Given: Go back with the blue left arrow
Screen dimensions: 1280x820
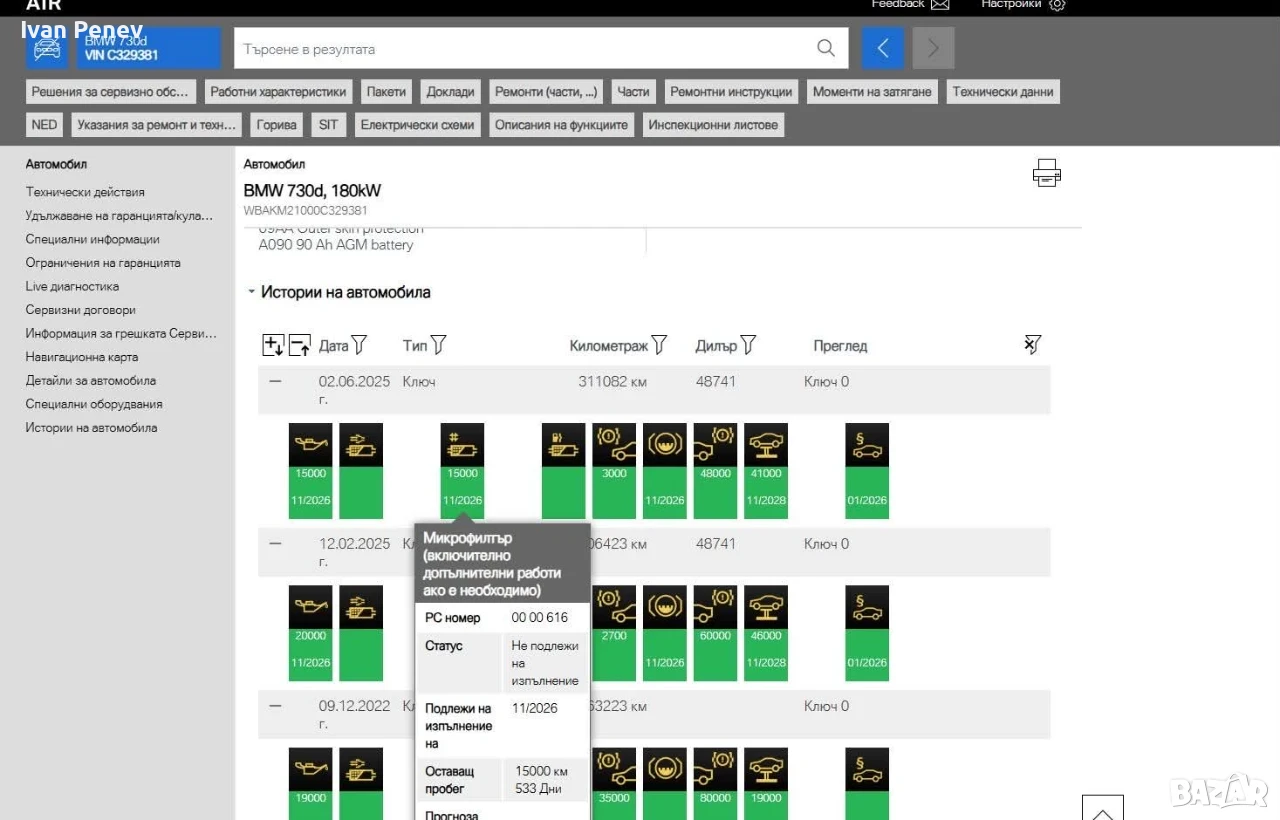Looking at the screenshot, I should click(883, 48).
